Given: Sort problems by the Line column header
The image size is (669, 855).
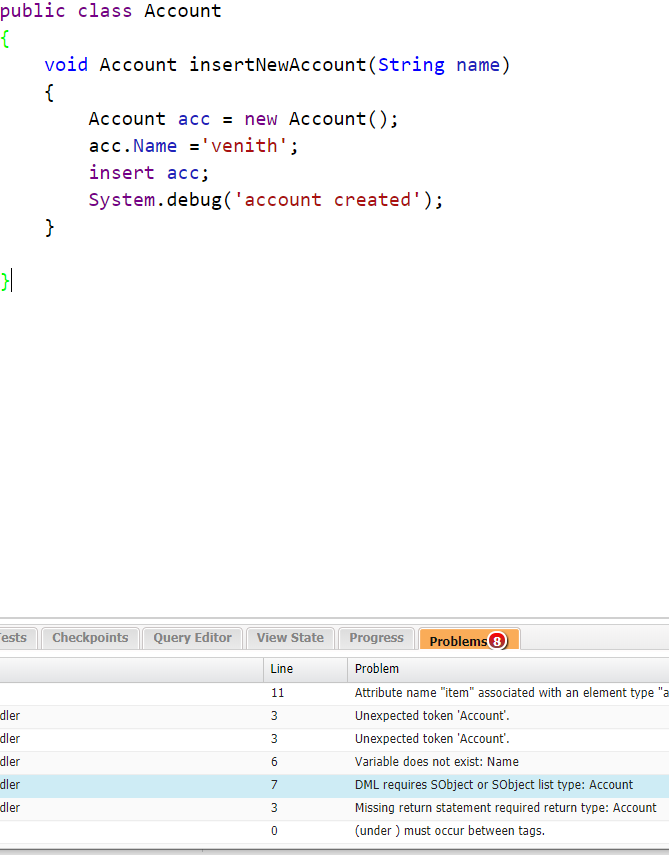Looking at the screenshot, I should (282, 669).
